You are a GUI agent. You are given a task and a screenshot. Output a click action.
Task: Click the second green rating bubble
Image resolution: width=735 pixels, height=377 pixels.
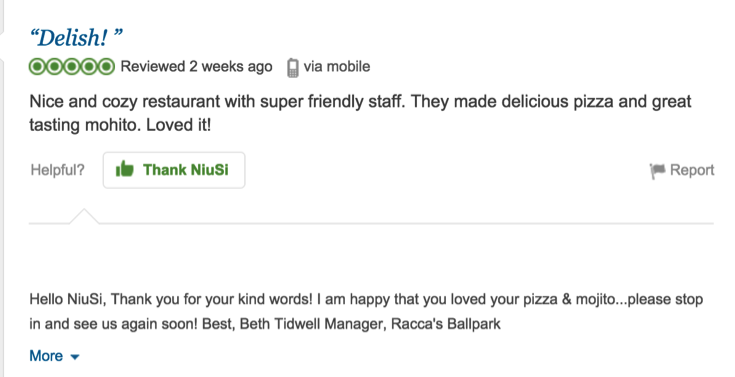pos(54,67)
